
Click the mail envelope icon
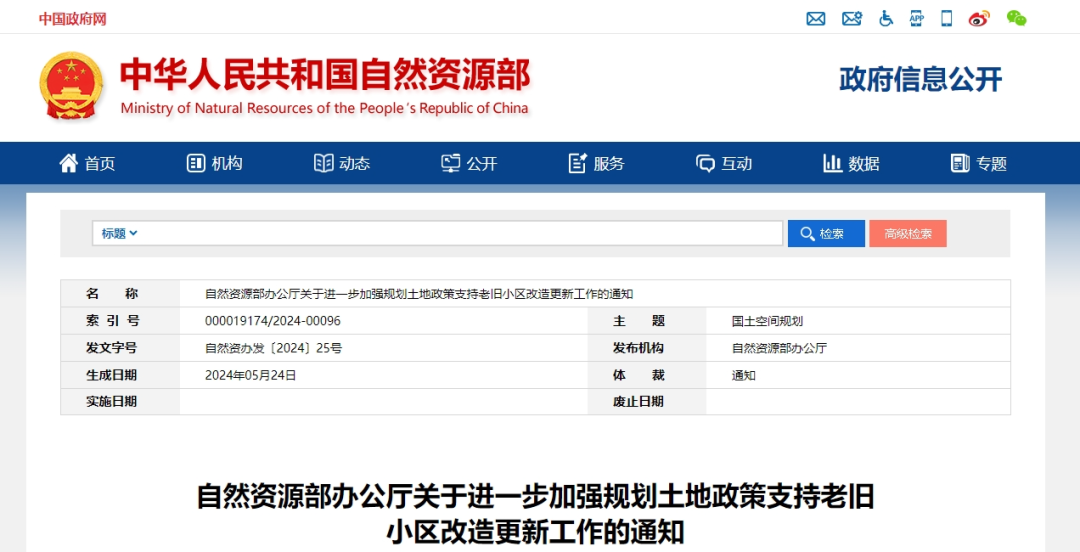pos(816,18)
